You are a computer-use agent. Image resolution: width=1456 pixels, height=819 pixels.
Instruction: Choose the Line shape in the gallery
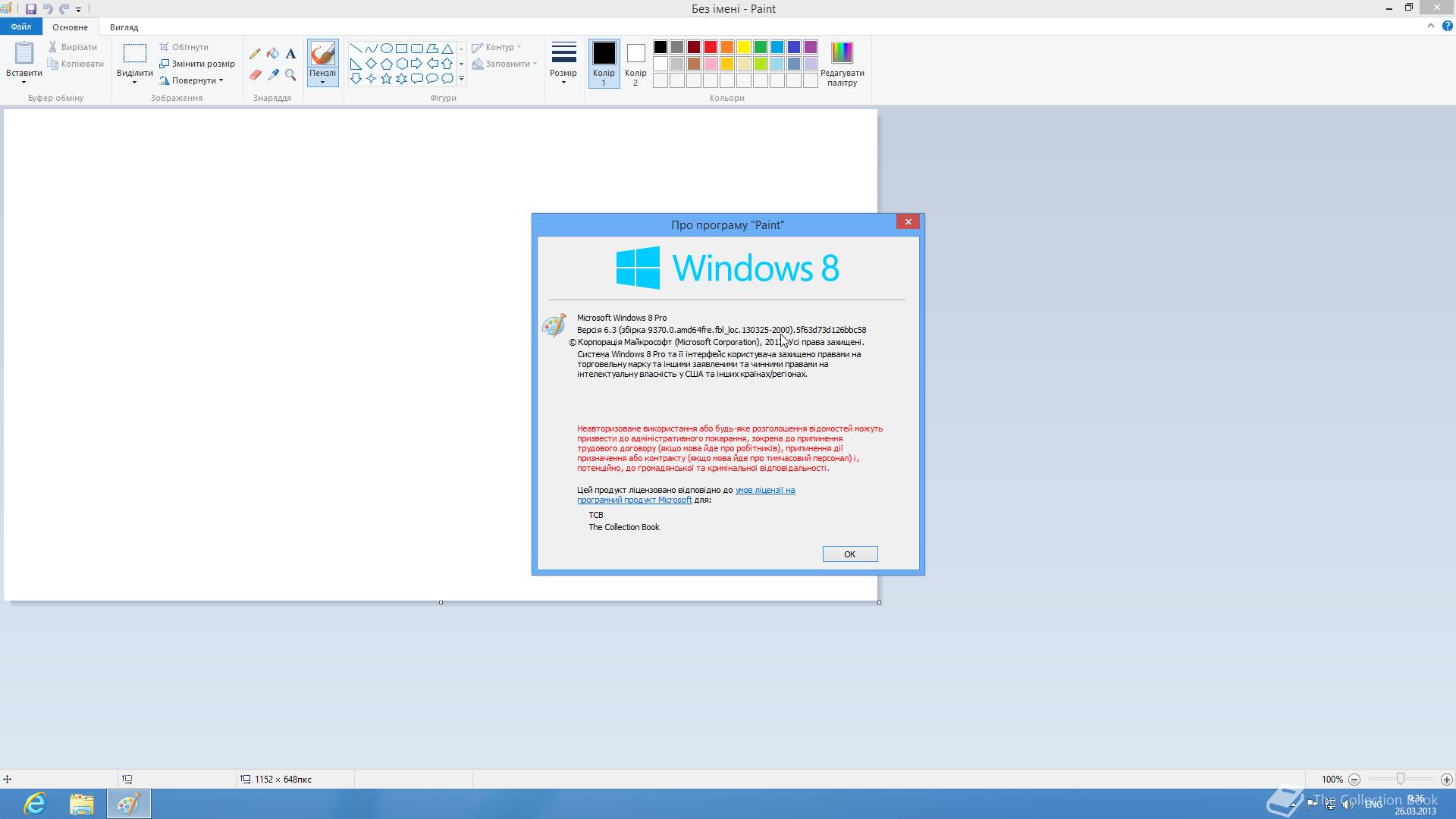[x=356, y=49]
